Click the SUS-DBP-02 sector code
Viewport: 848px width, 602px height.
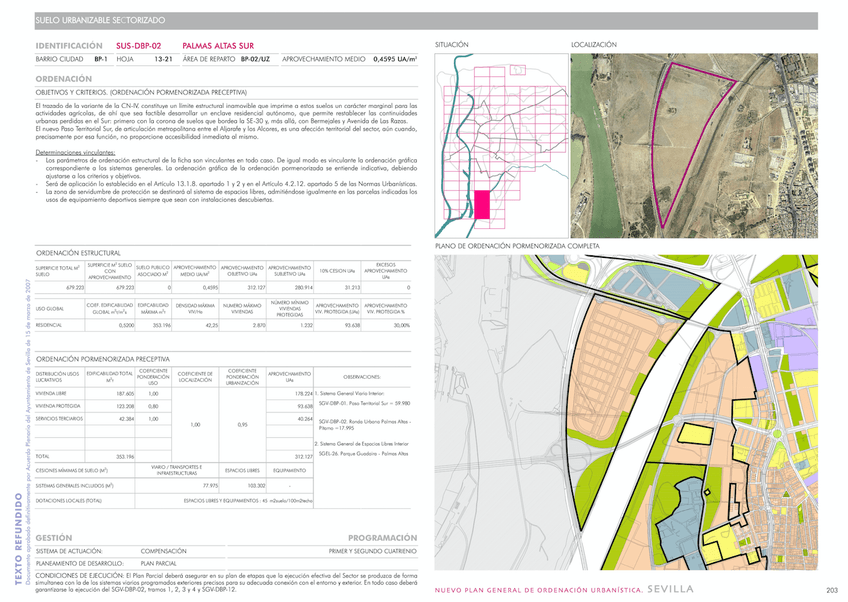(138, 46)
